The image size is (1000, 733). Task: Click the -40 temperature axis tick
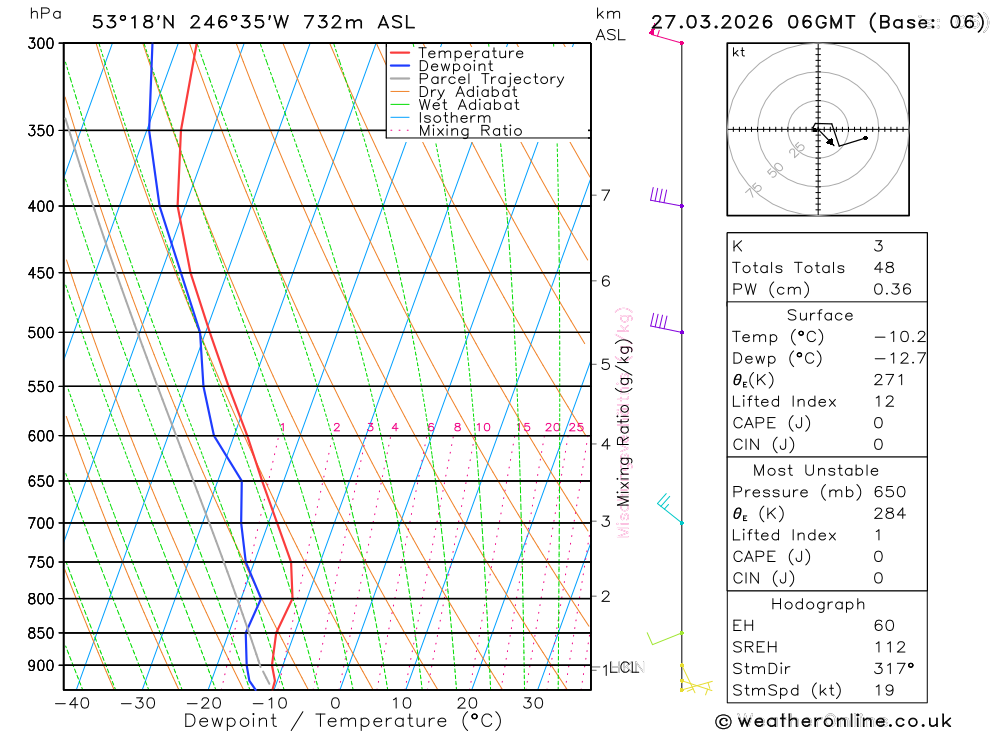[72, 703]
